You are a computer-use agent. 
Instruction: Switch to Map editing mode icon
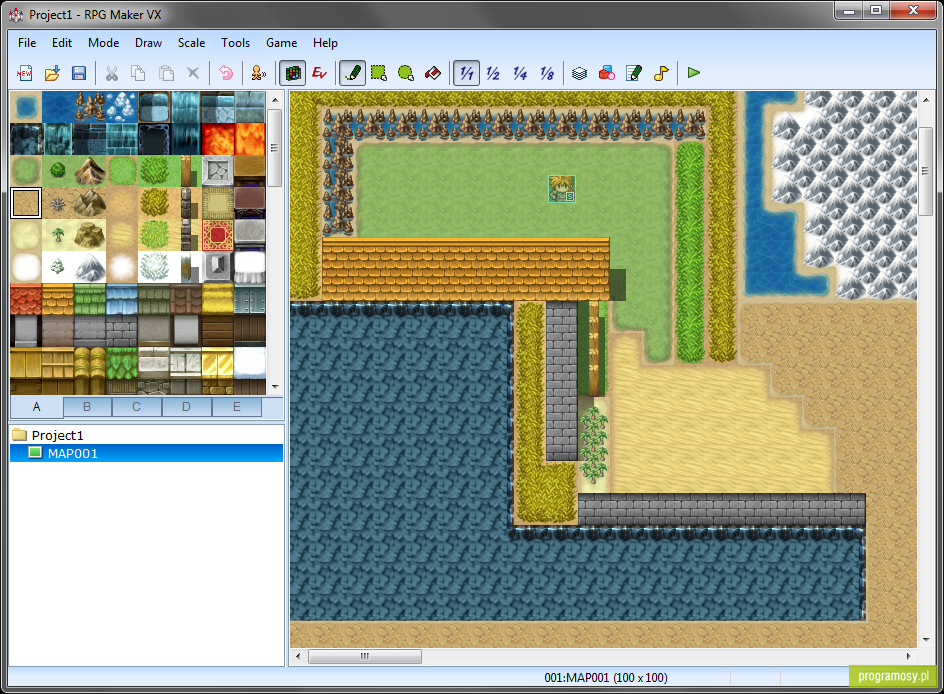tap(293, 73)
